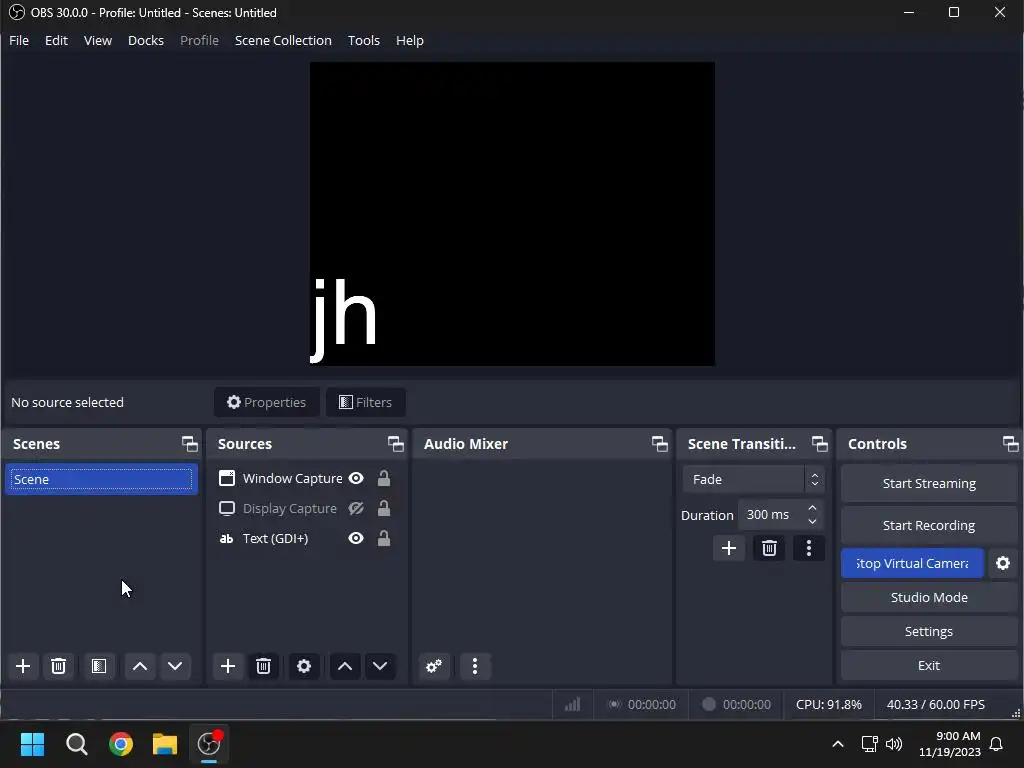This screenshot has height=768, width=1024.
Task: Add a new scene with plus icon
Action: coord(23,666)
